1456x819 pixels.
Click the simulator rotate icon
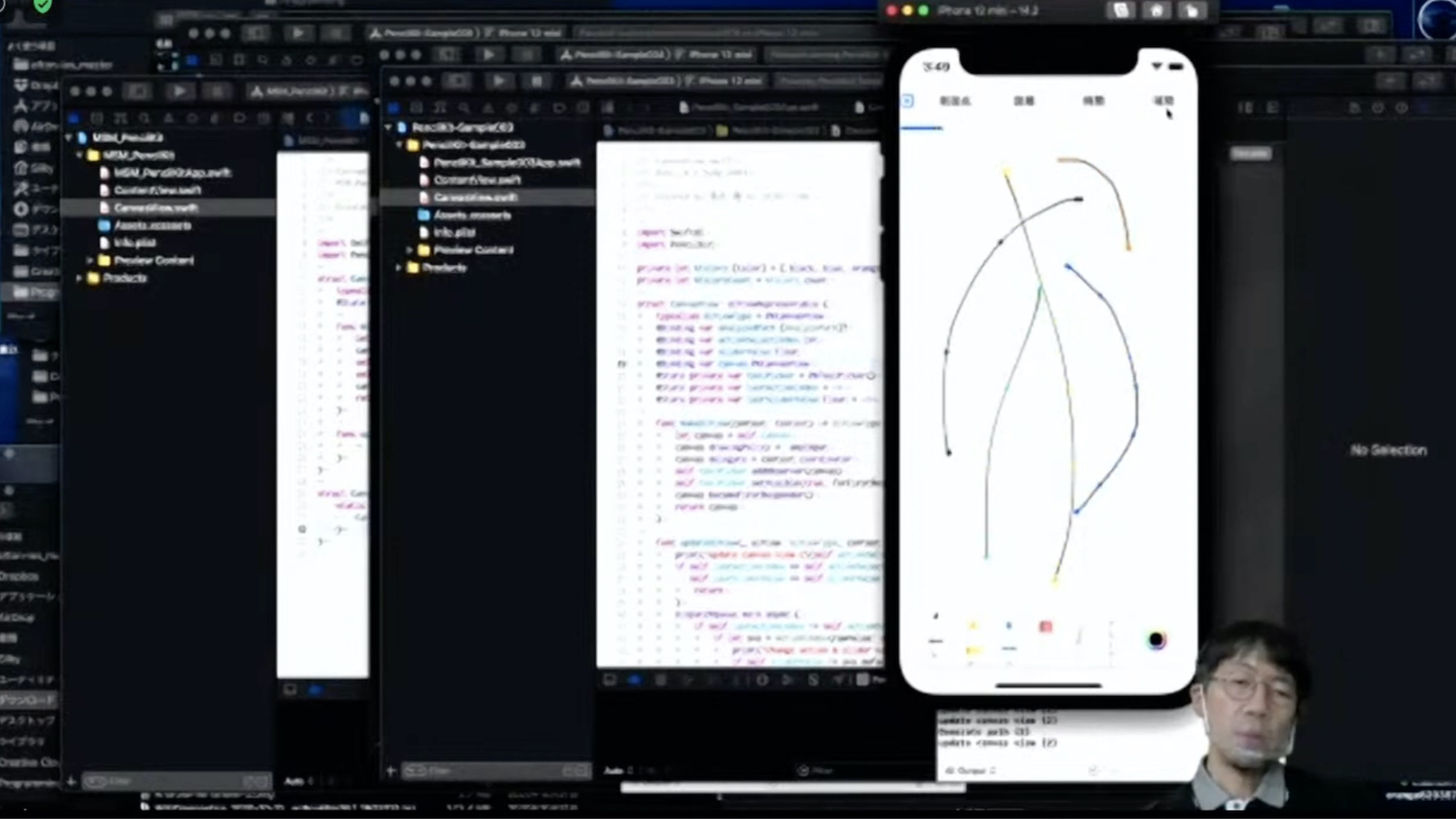(x=1190, y=11)
